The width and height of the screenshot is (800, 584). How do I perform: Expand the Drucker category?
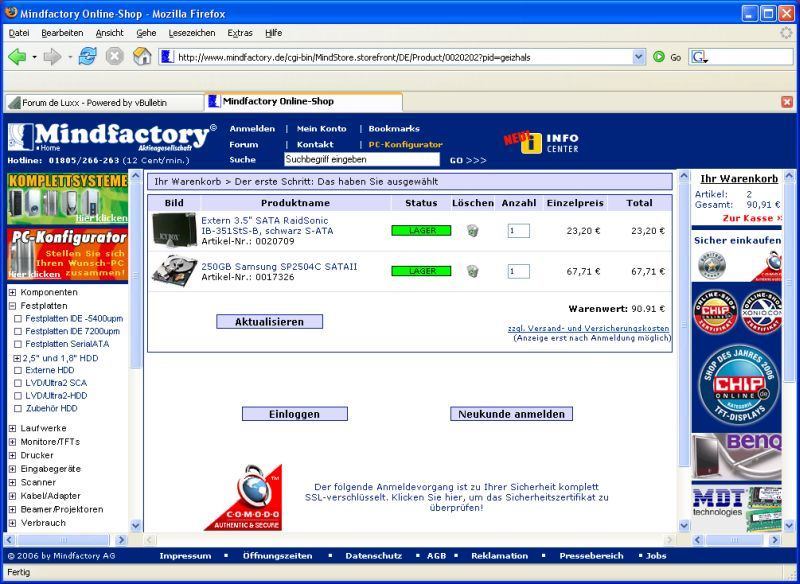(x=13, y=455)
